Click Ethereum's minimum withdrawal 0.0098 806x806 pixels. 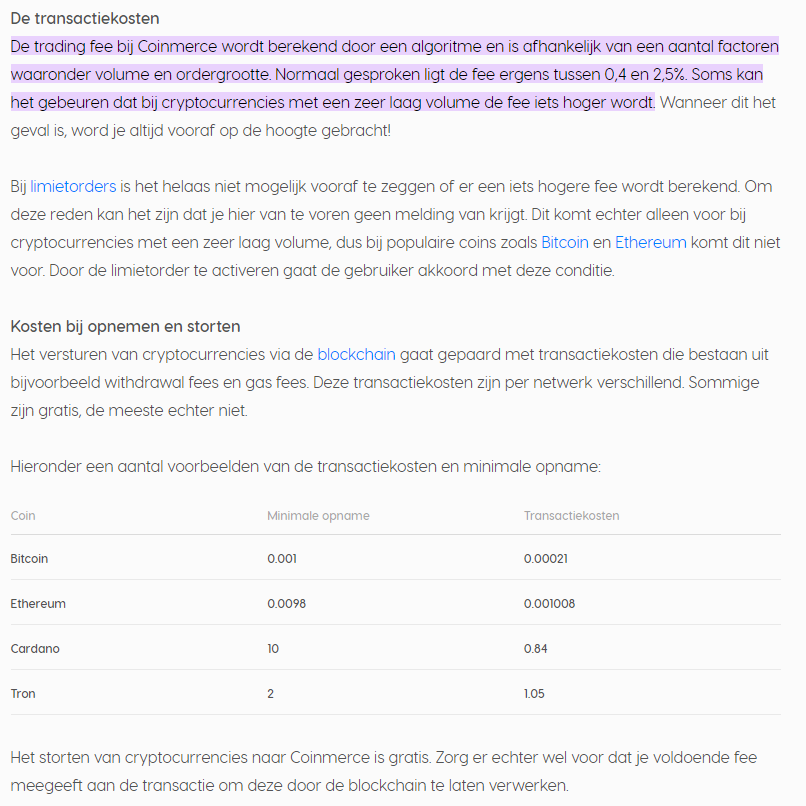click(x=285, y=604)
